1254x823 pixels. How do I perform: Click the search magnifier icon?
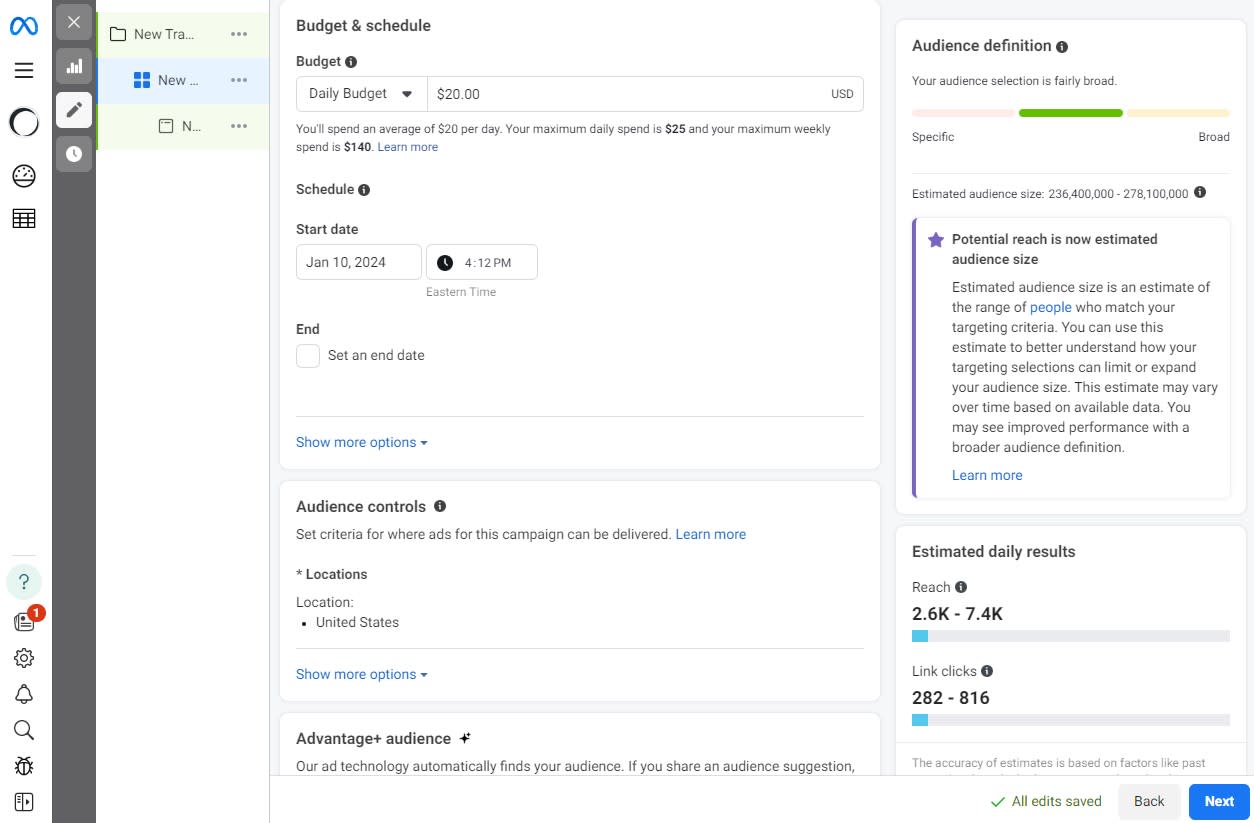click(24, 730)
